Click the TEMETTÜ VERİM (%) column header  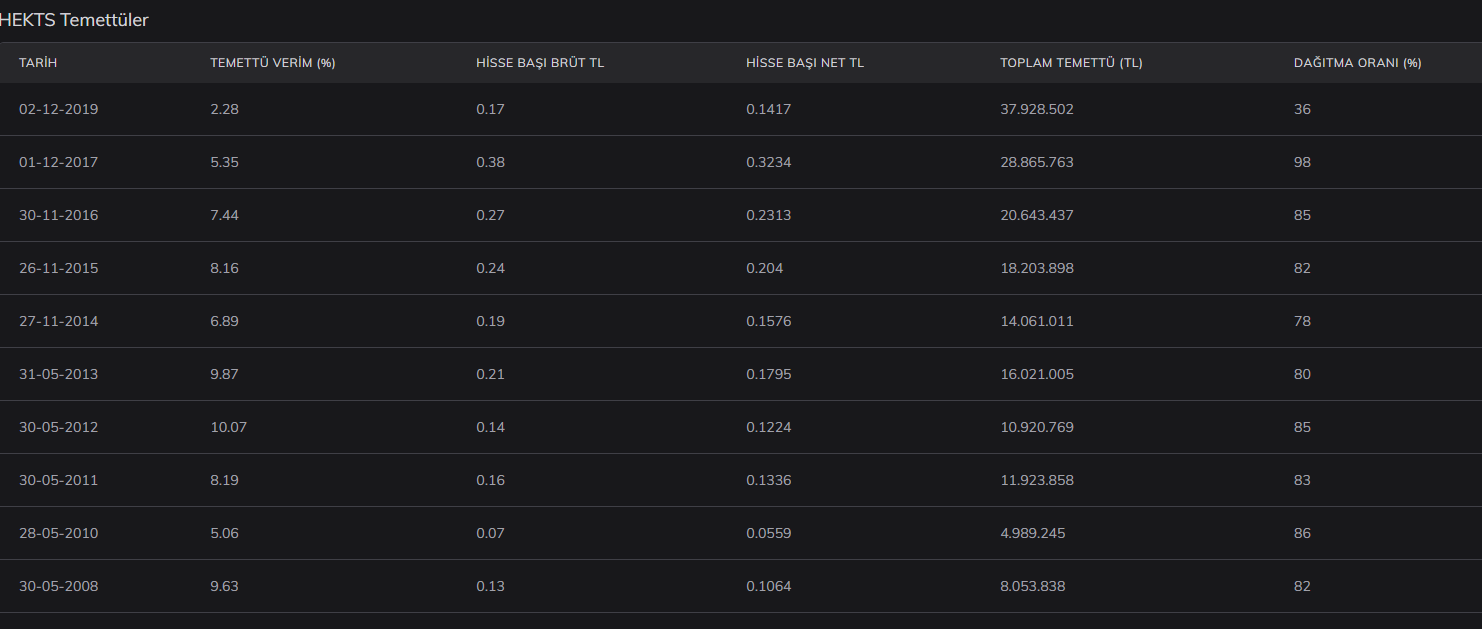click(272, 63)
